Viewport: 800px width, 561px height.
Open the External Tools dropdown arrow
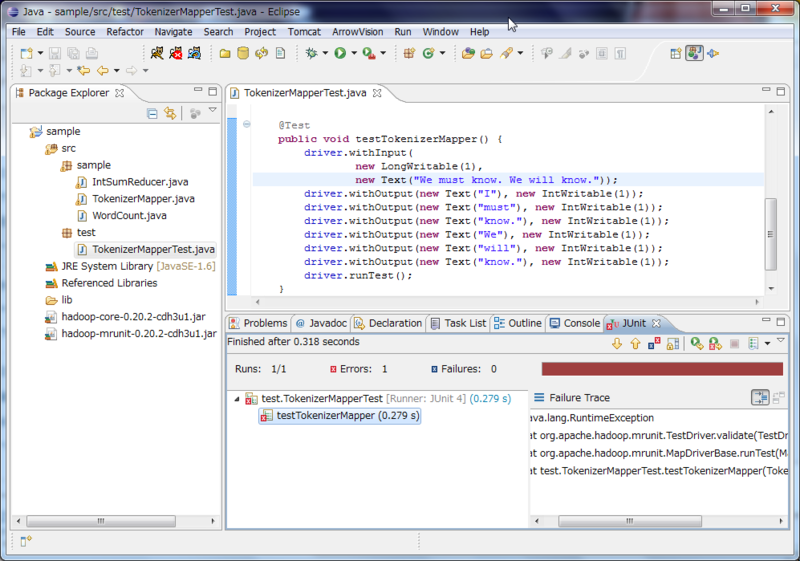pyautogui.click(x=383, y=53)
